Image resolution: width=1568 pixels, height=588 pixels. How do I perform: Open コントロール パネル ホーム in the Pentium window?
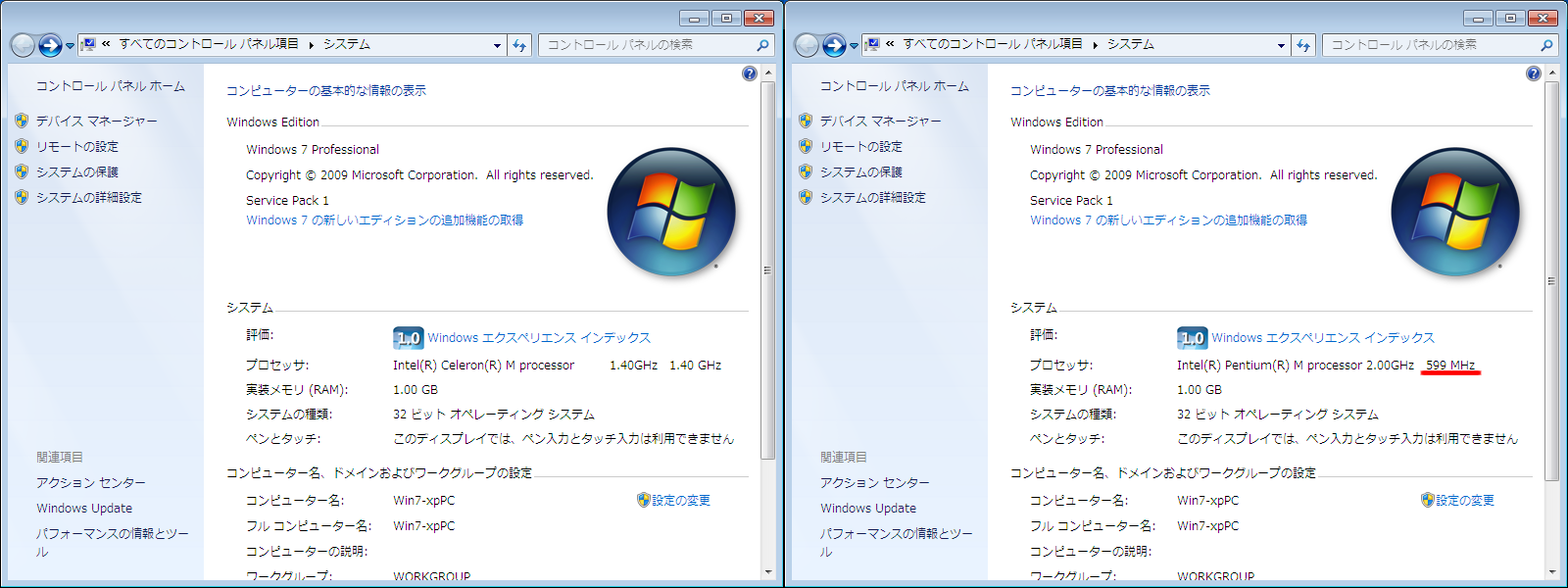tap(895, 86)
